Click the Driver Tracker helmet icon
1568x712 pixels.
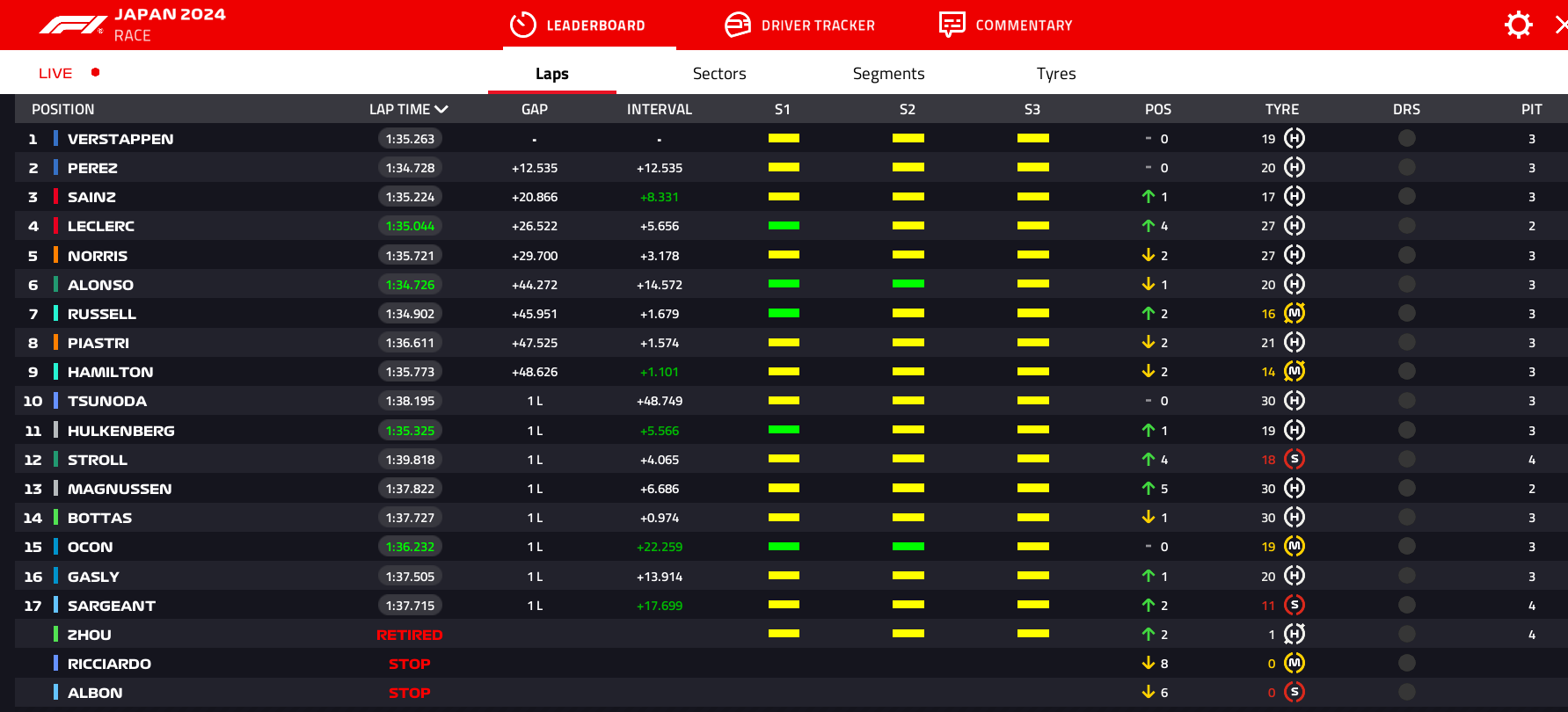[x=738, y=25]
